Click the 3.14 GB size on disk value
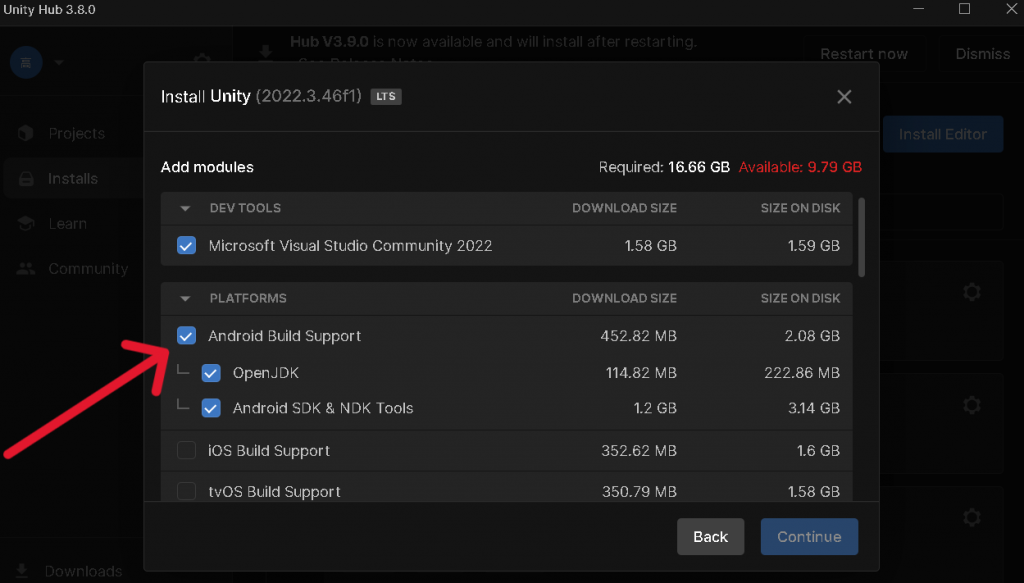Viewport: 1024px width, 583px height. (814, 408)
